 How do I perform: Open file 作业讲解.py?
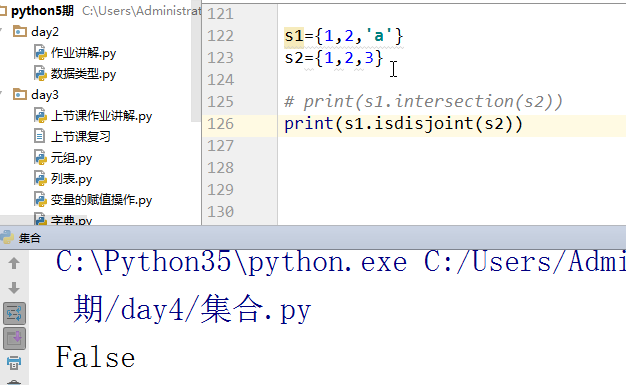83,53
